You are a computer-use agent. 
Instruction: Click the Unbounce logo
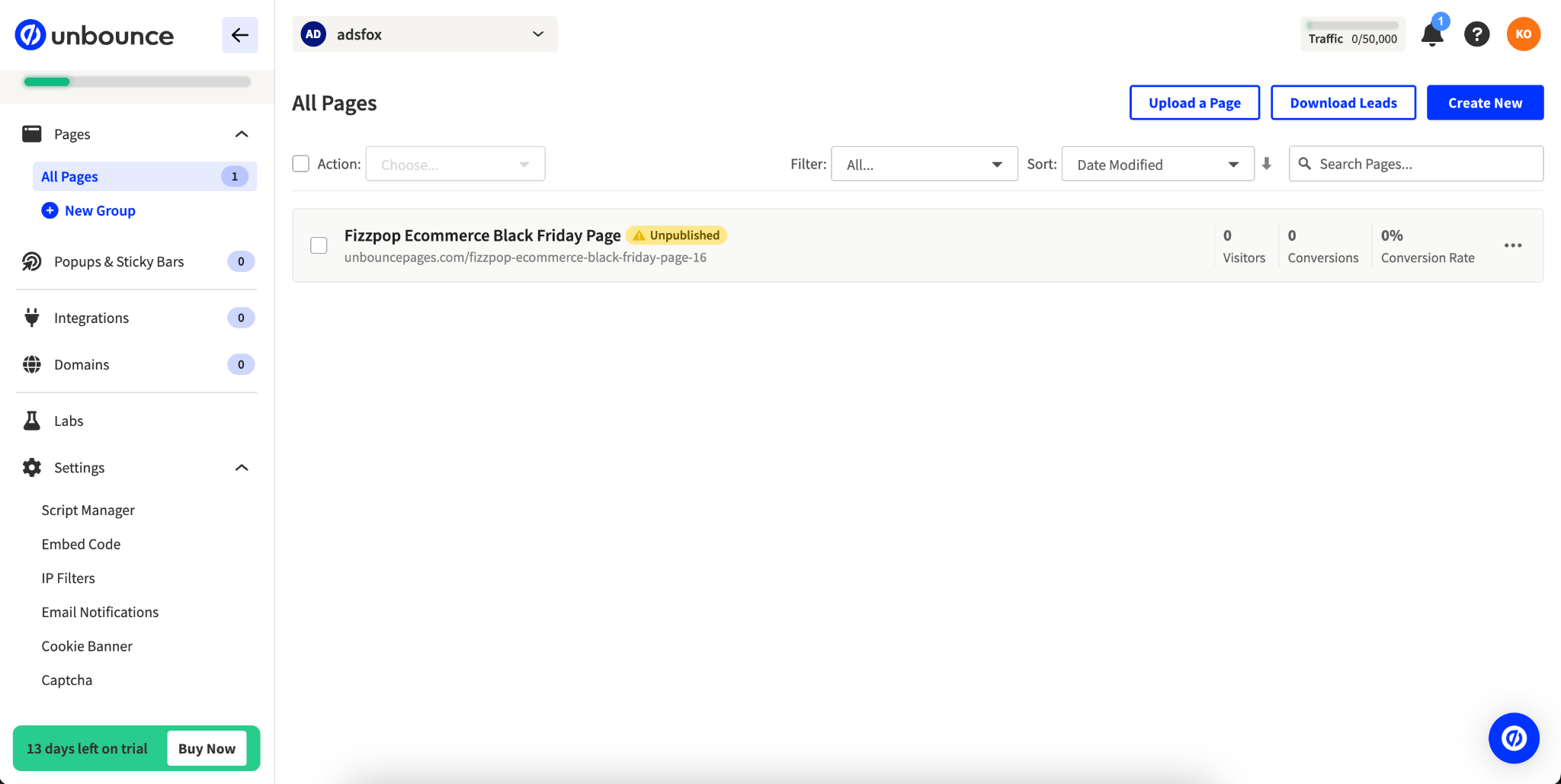click(95, 35)
